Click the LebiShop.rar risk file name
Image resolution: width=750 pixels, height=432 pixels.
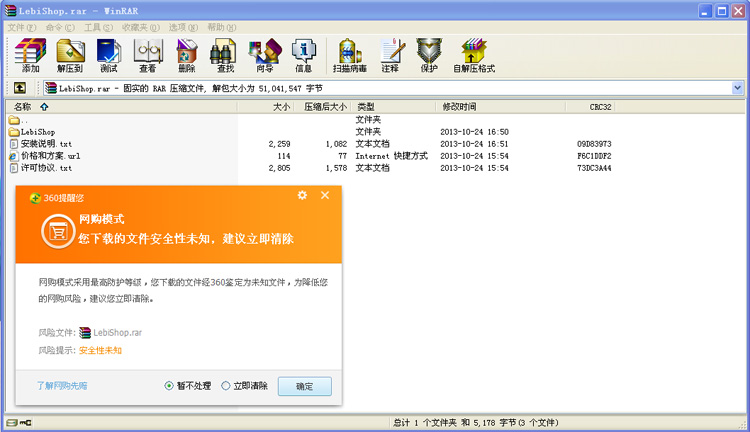click(117, 332)
